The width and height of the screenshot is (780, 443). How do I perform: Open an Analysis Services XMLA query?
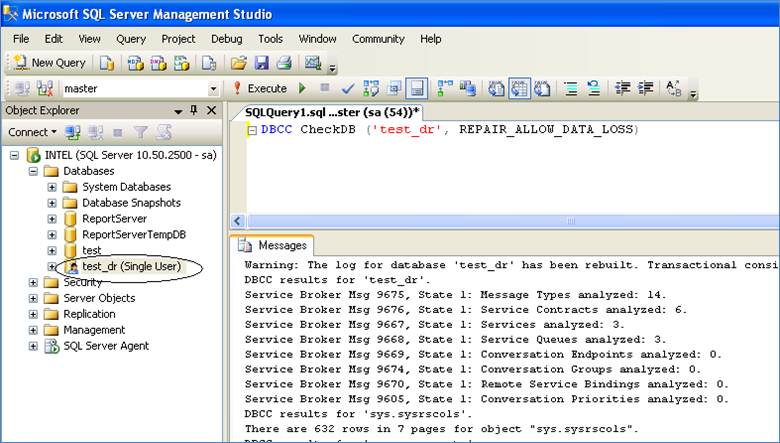click(x=181, y=63)
